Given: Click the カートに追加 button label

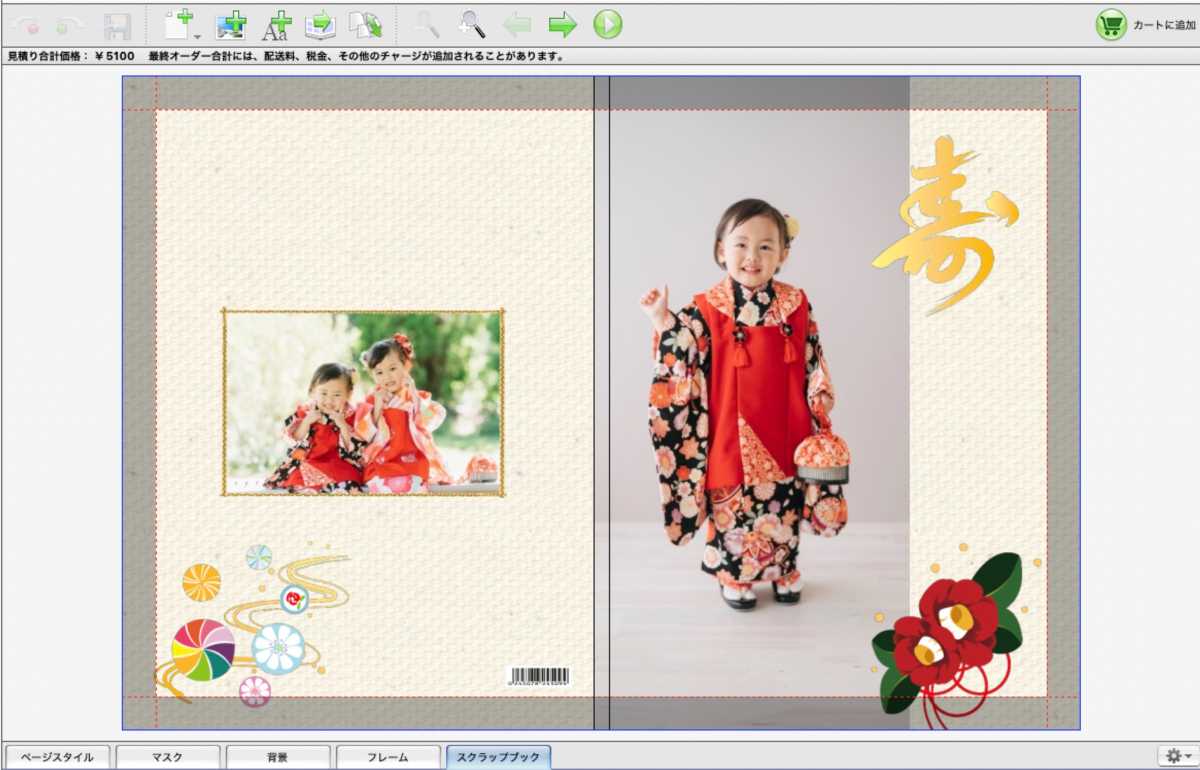Looking at the screenshot, I should tap(1162, 26).
